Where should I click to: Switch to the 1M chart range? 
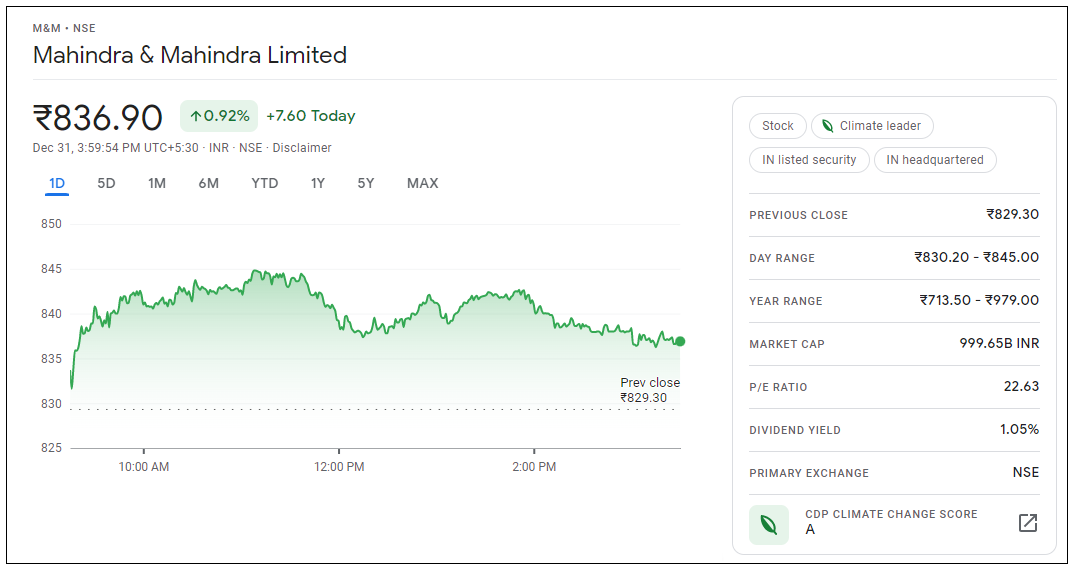tap(157, 183)
